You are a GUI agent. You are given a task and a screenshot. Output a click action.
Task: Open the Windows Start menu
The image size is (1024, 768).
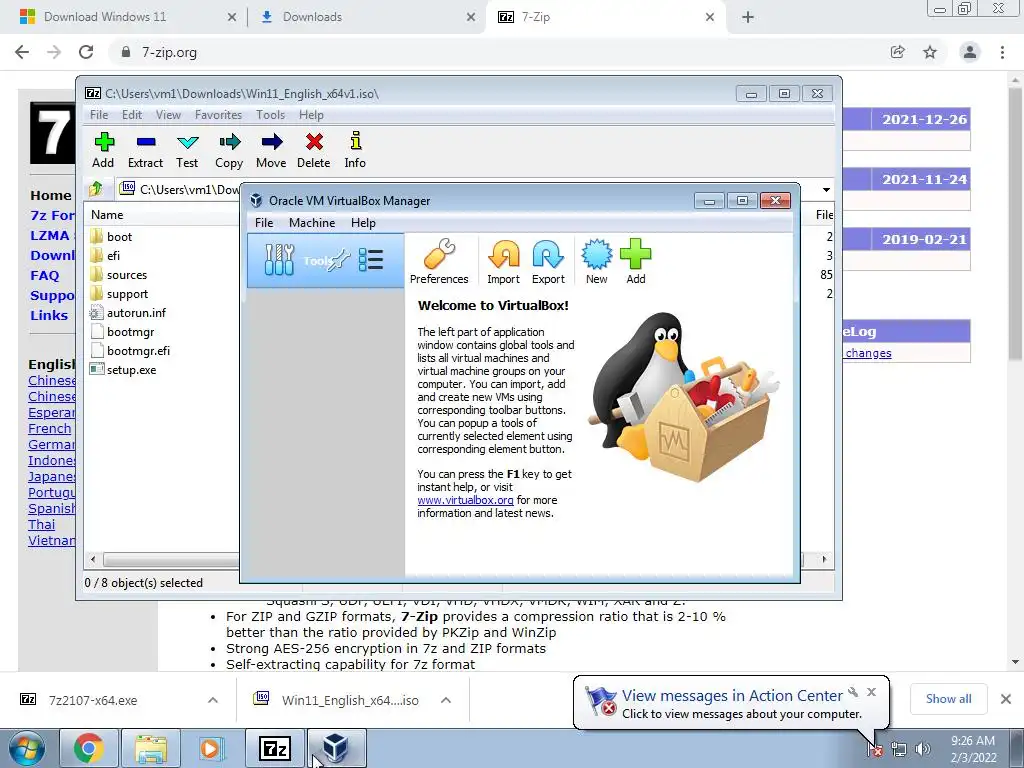click(26, 749)
